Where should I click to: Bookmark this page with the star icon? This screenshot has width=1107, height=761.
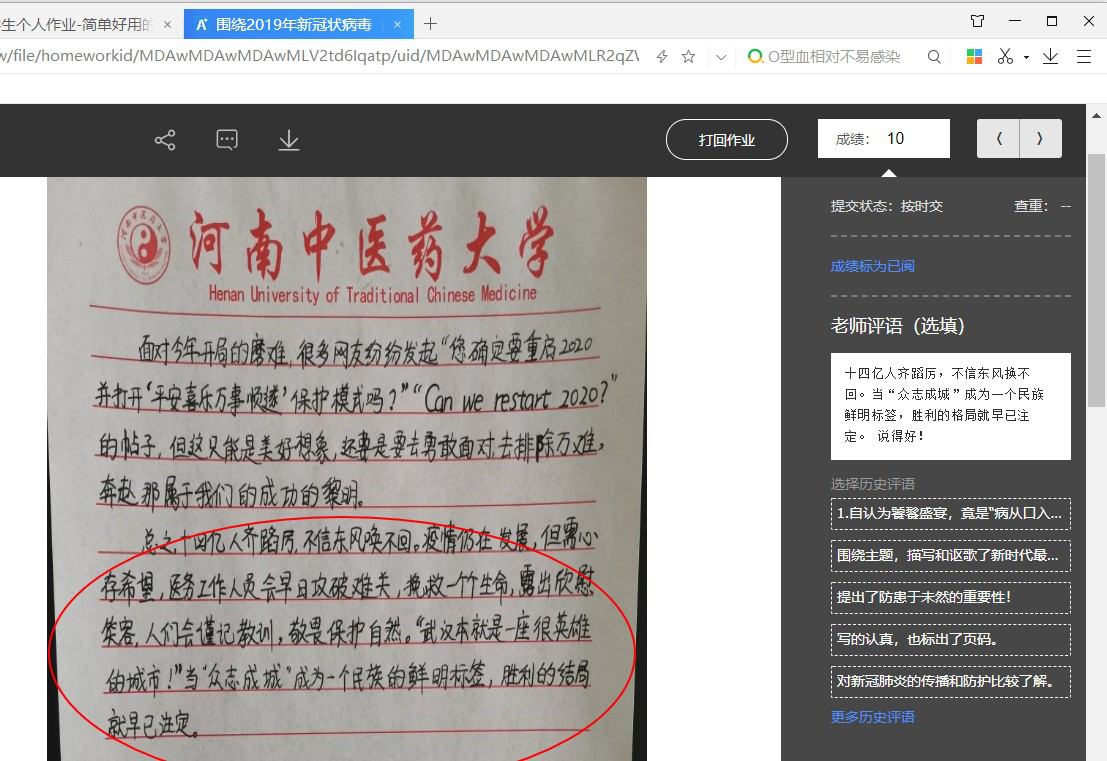click(688, 57)
